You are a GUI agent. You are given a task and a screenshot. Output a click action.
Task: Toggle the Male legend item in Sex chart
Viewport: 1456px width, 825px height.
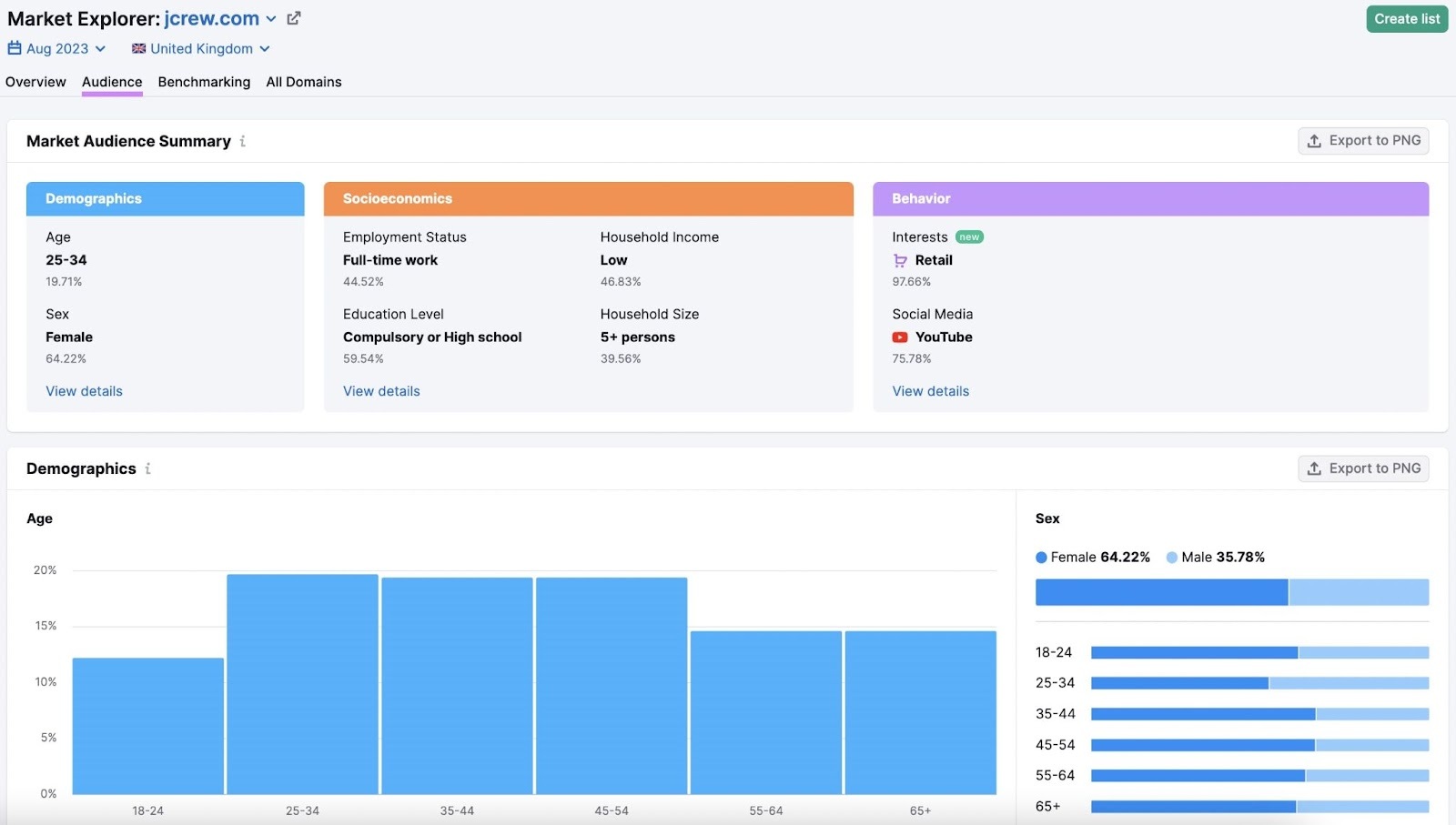click(1215, 557)
